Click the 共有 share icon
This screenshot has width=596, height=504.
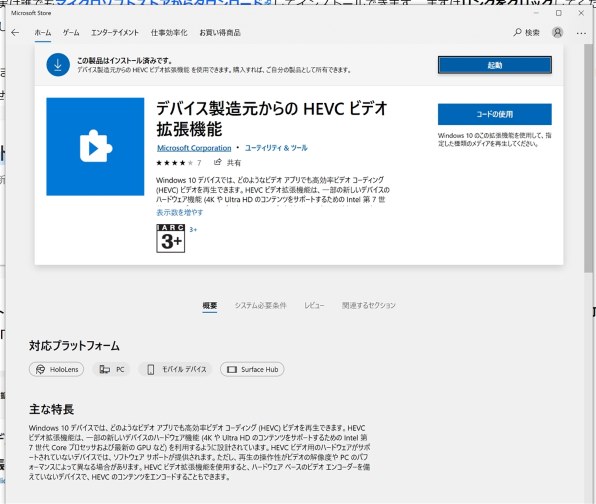click(x=217, y=162)
